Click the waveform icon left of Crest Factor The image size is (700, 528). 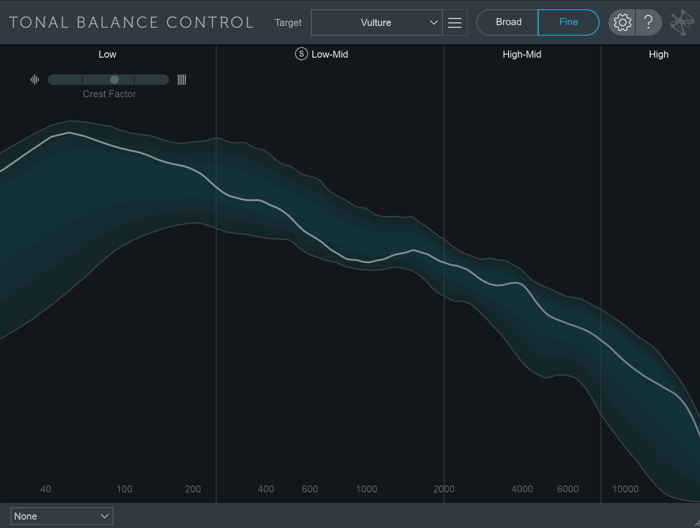35,80
